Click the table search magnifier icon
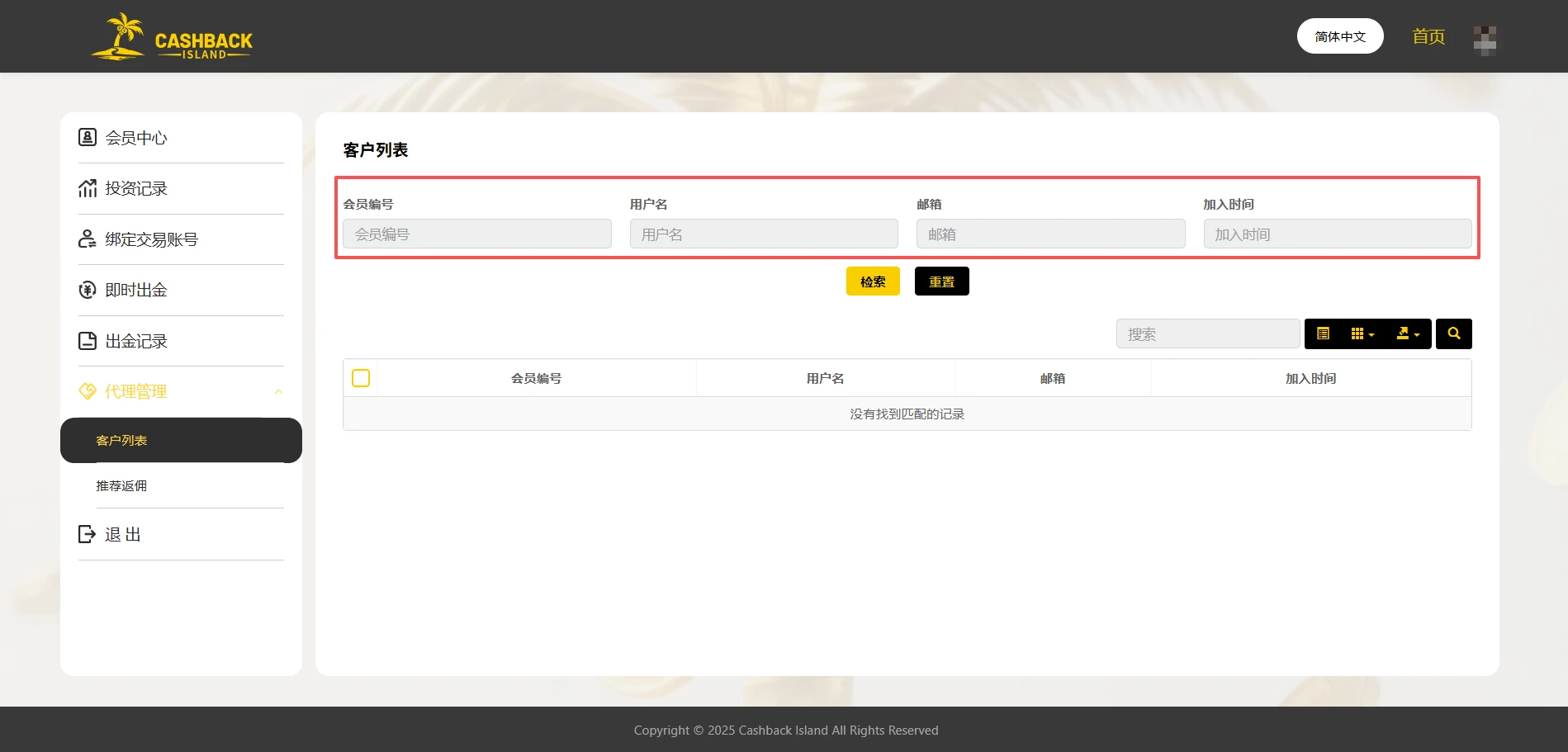This screenshot has width=1568, height=752. pos(1453,333)
